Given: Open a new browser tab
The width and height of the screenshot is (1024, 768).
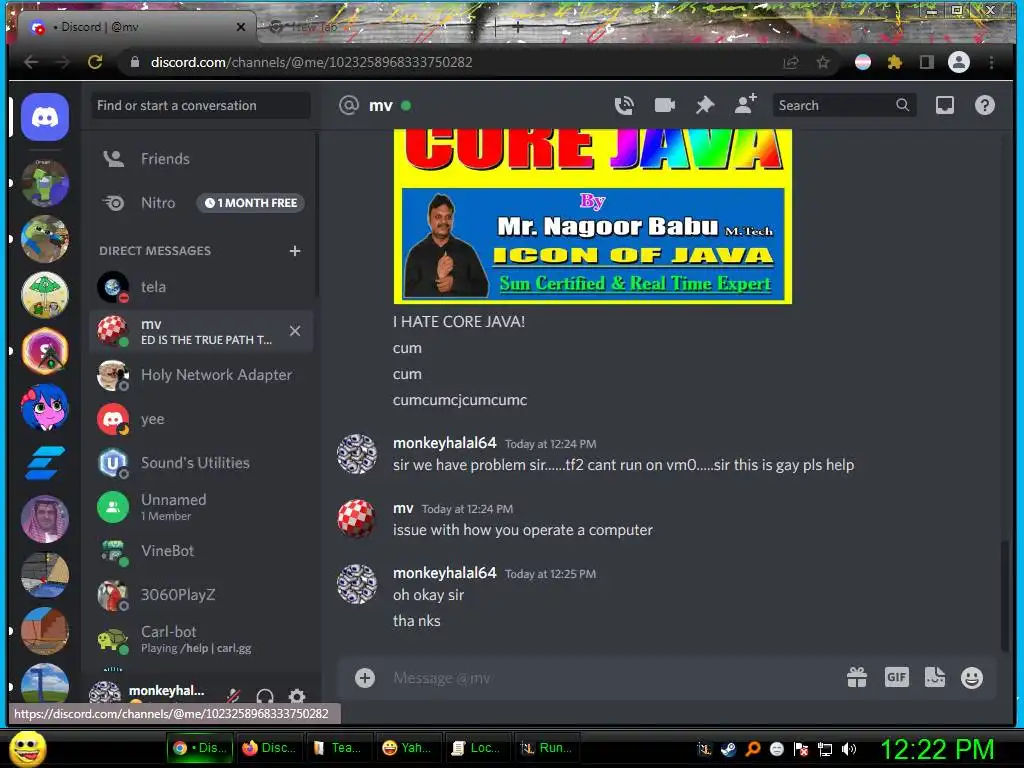Looking at the screenshot, I should tap(517, 27).
